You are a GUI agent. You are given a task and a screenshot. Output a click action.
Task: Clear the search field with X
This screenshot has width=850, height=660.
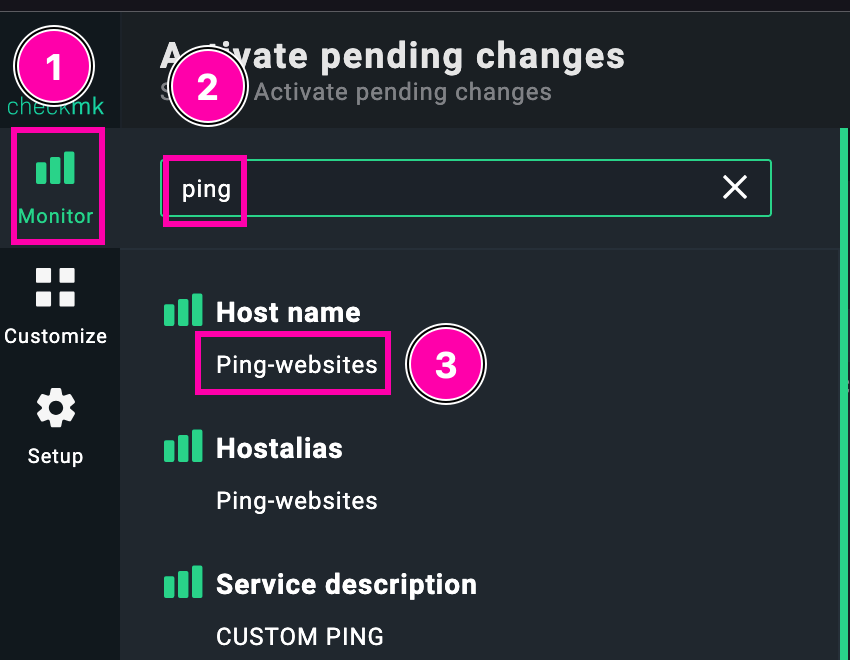click(x=735, y=187)
